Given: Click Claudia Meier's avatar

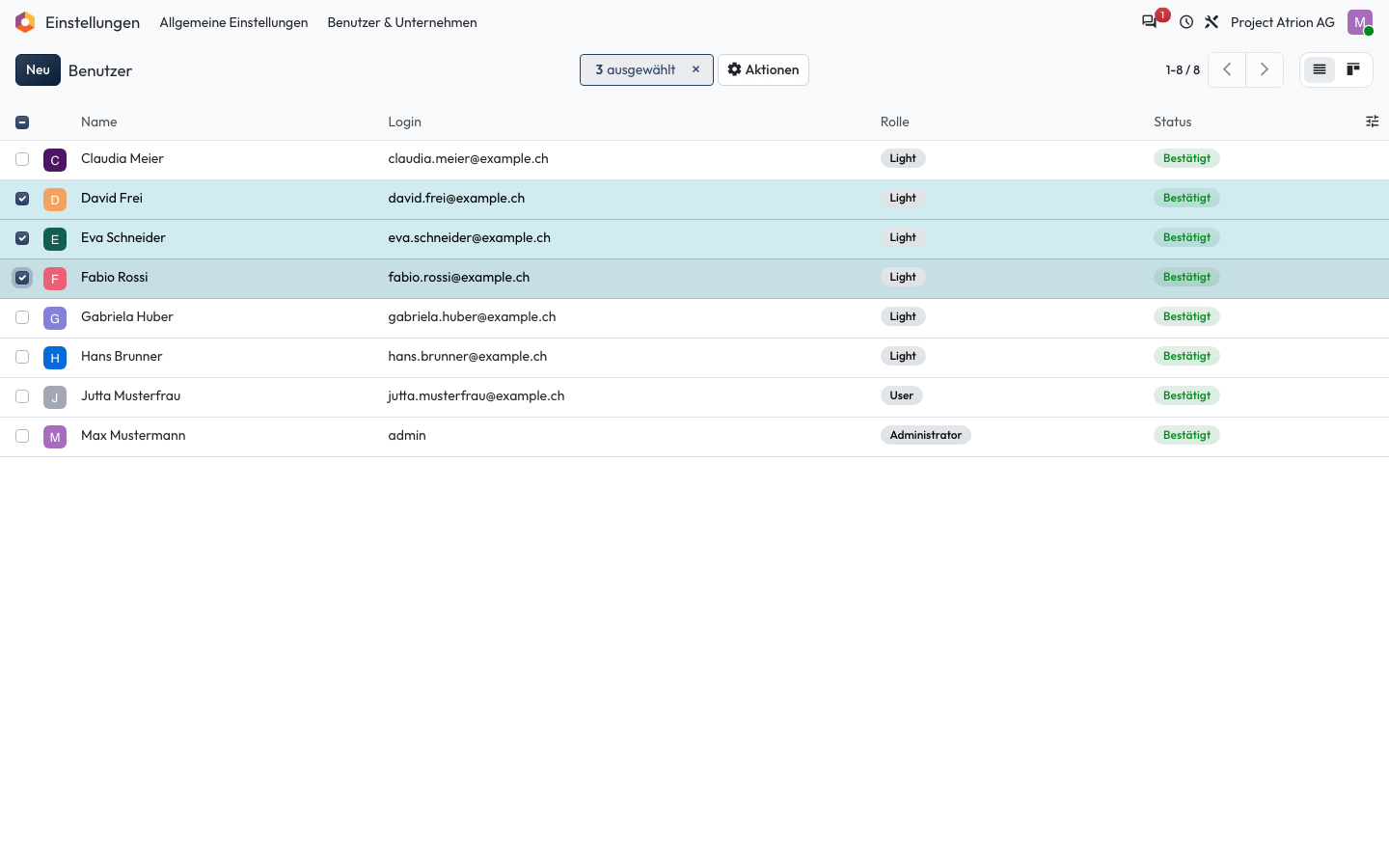Looking at the screenshot, I should tap(55, 160).
